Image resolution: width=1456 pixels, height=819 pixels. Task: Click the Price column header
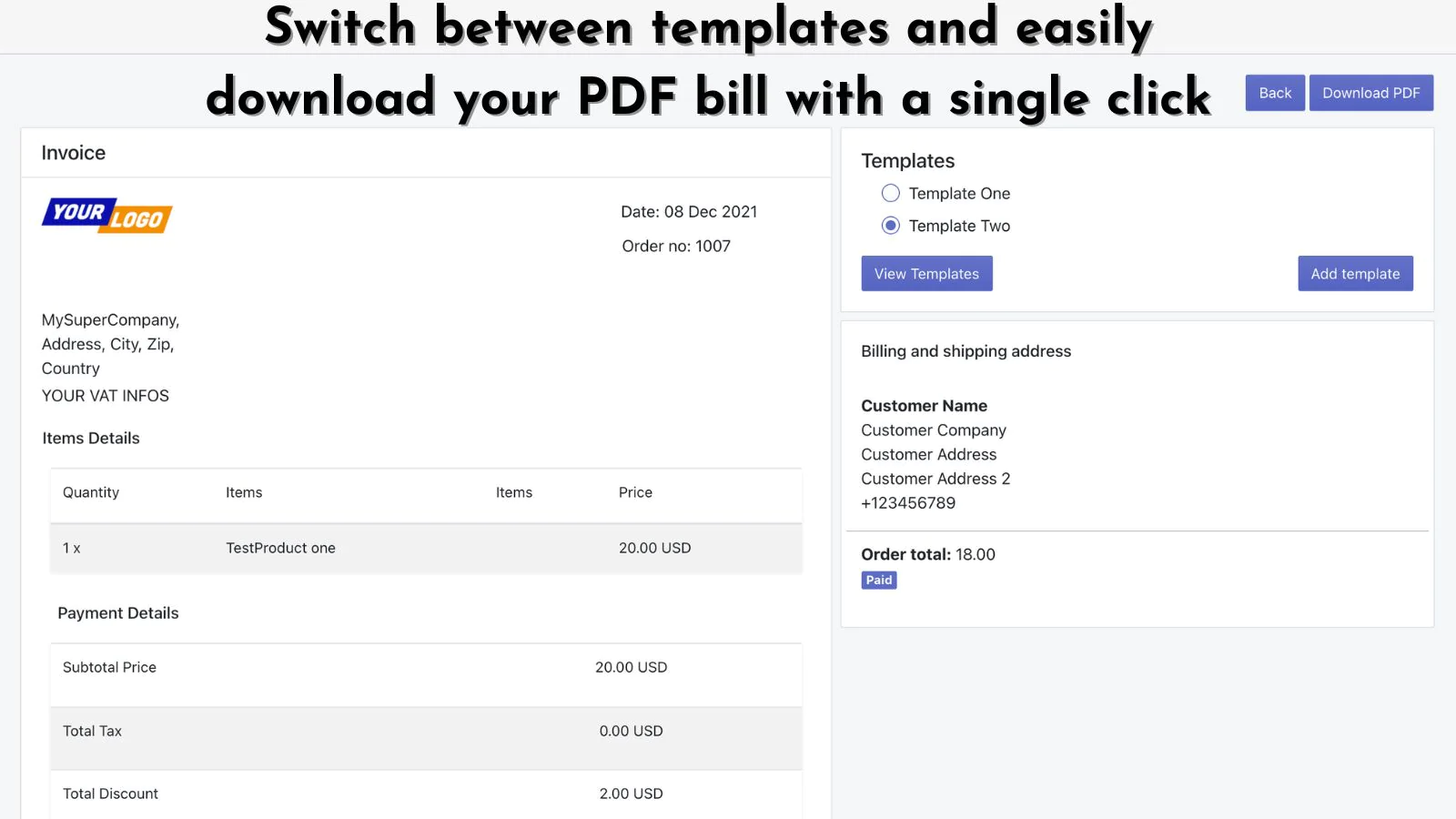[x=635, y=492]
